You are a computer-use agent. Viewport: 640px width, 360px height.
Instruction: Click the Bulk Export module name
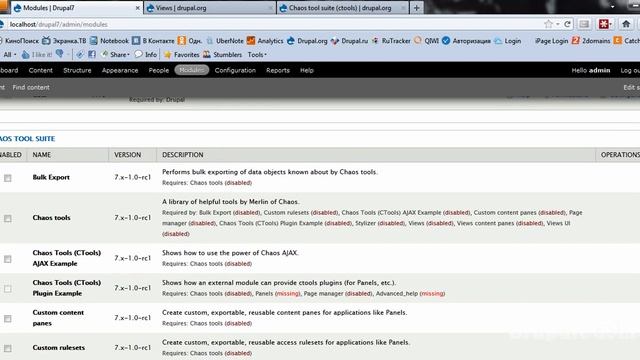click(x=51, y=177)
